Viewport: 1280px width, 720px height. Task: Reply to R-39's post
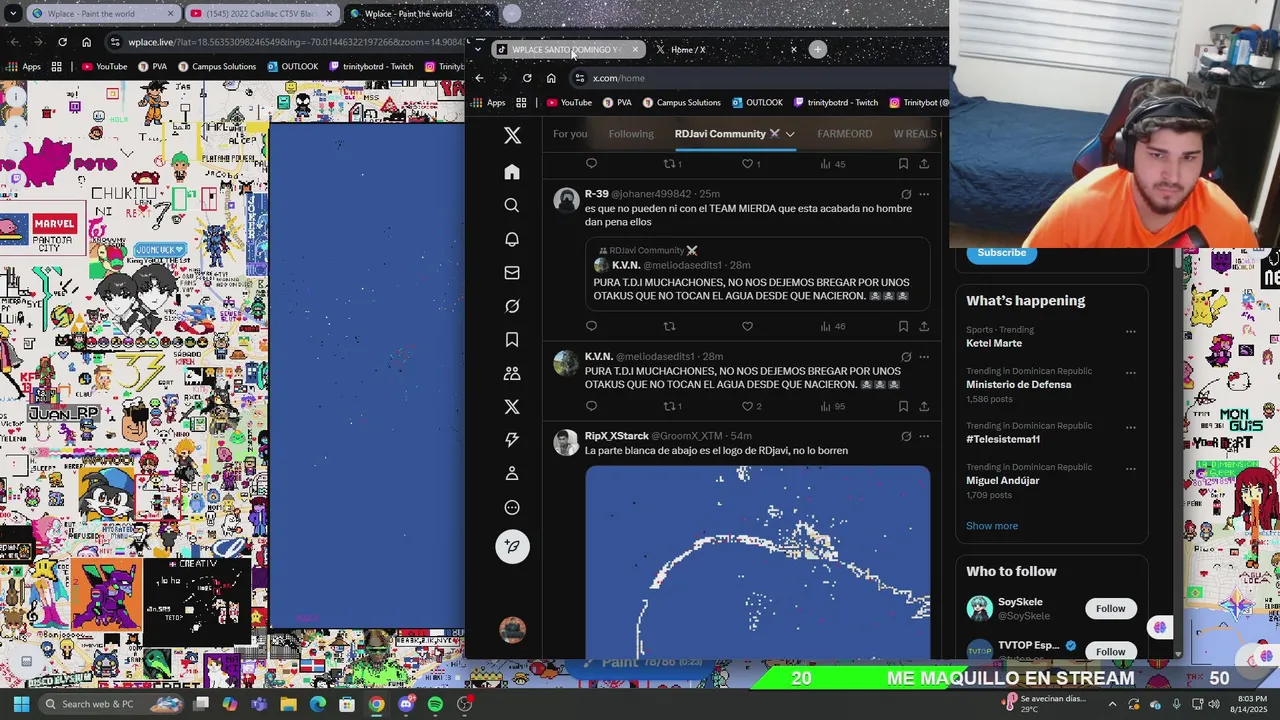[x=591, y=326]
